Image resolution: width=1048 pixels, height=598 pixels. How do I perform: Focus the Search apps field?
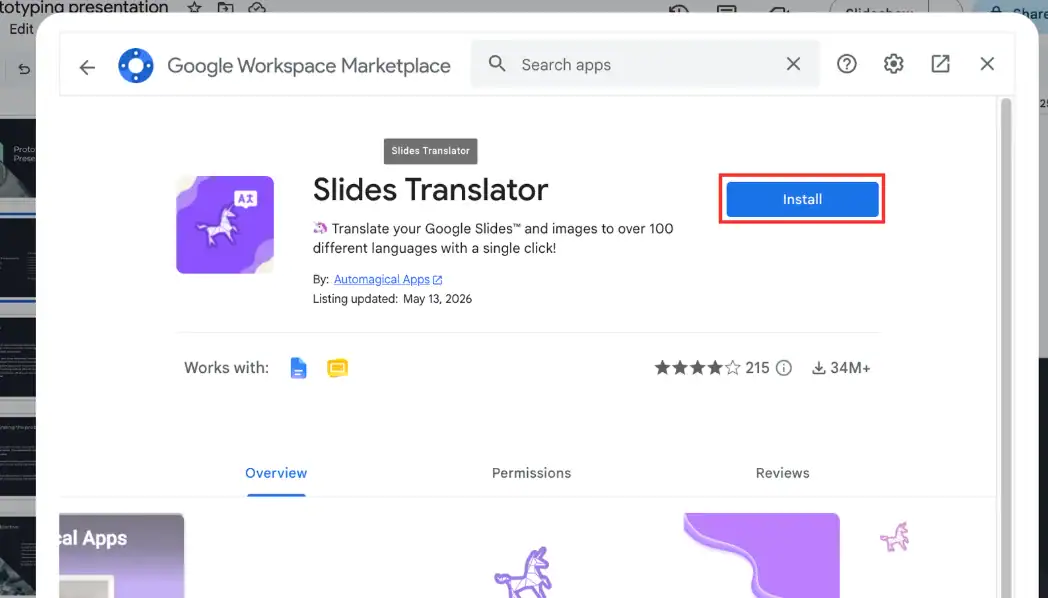645,65
